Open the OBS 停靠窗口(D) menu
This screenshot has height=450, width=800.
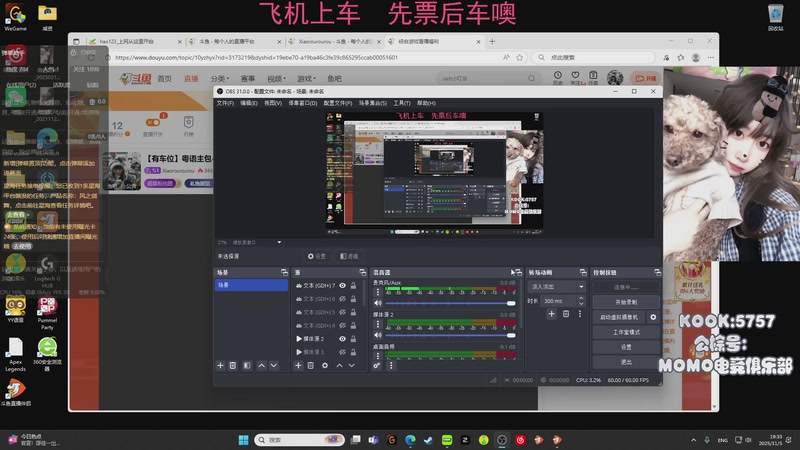pyautogui.click(x=303, y=103)
